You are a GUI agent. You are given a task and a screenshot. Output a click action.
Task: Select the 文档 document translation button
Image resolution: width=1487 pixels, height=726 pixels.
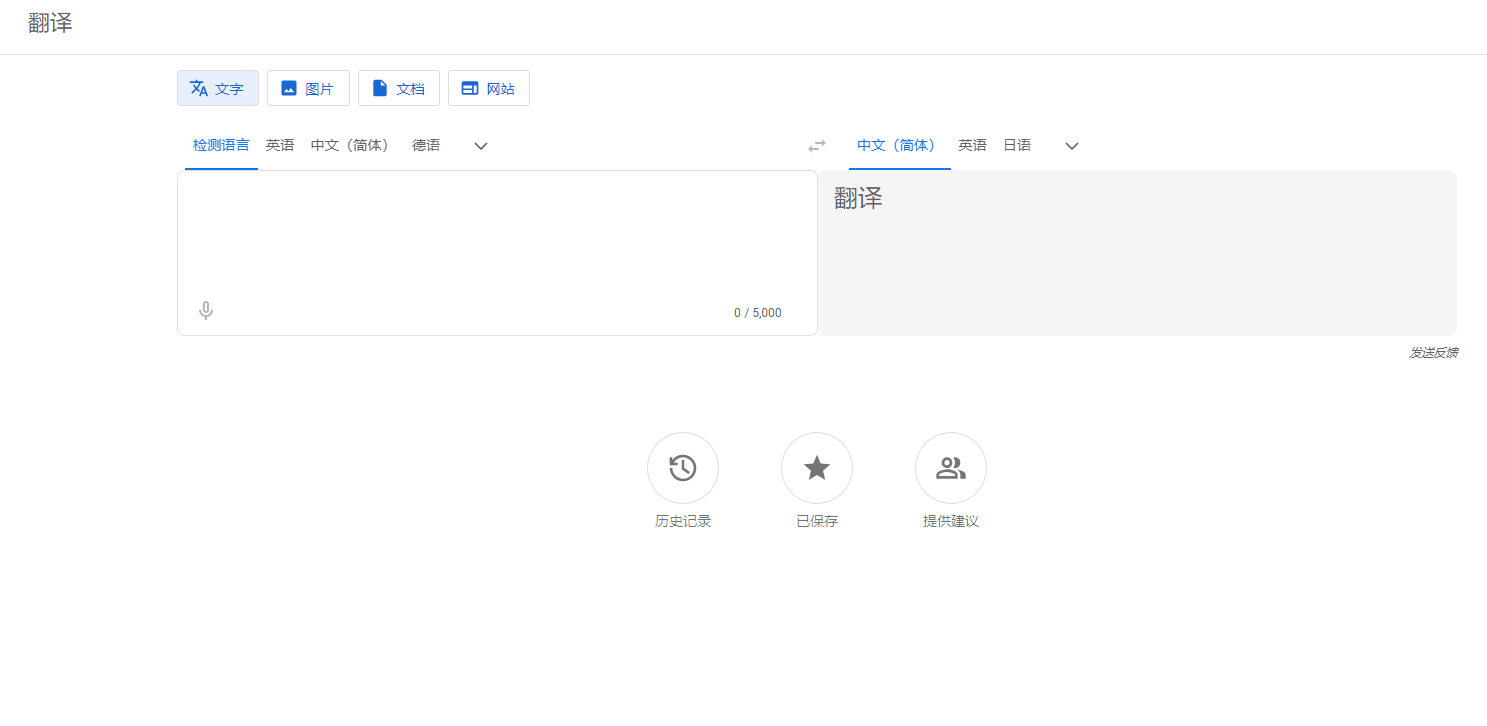[x=399, y=88]
